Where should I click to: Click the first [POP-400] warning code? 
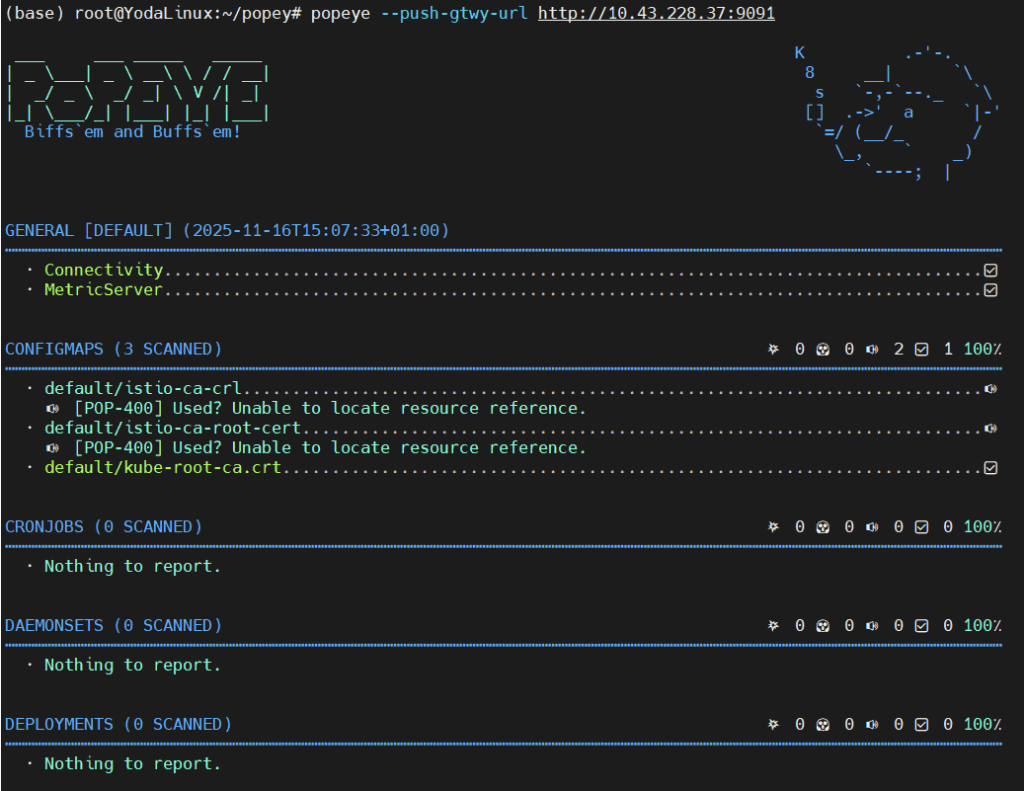tap(119, 408)
